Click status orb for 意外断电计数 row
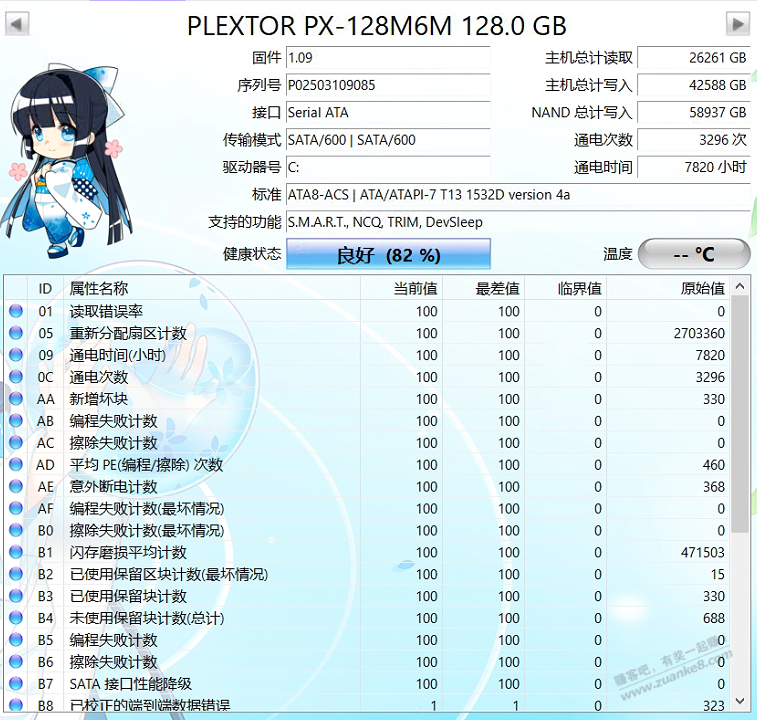The image size is (757, 720). point(16,486)
